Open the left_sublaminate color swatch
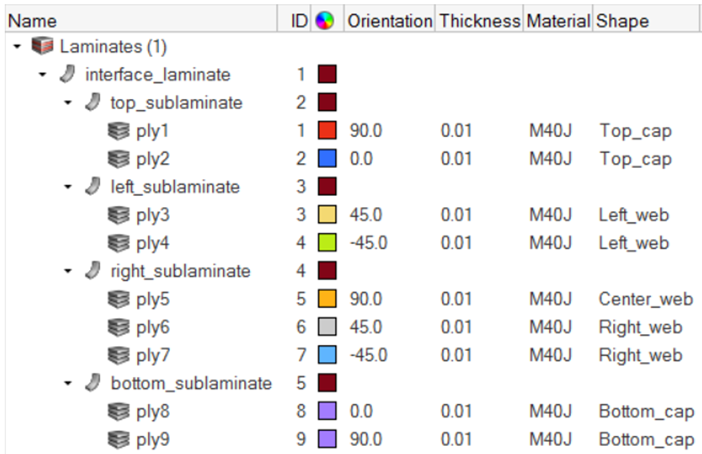 tap(327, 187)
